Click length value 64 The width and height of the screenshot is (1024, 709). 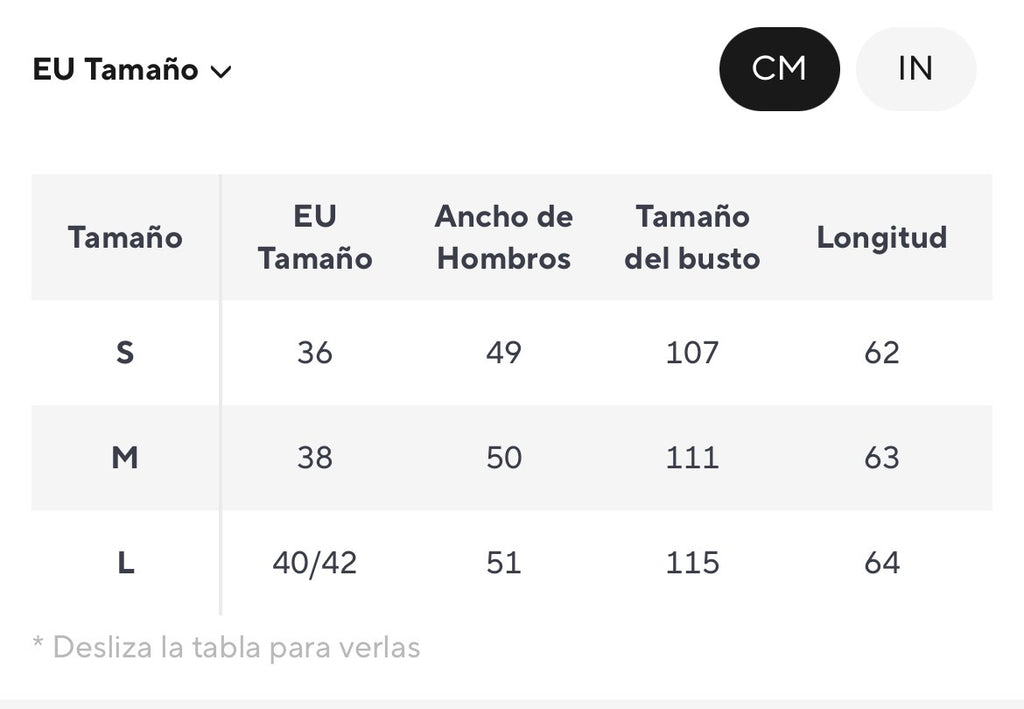point(882,563)
